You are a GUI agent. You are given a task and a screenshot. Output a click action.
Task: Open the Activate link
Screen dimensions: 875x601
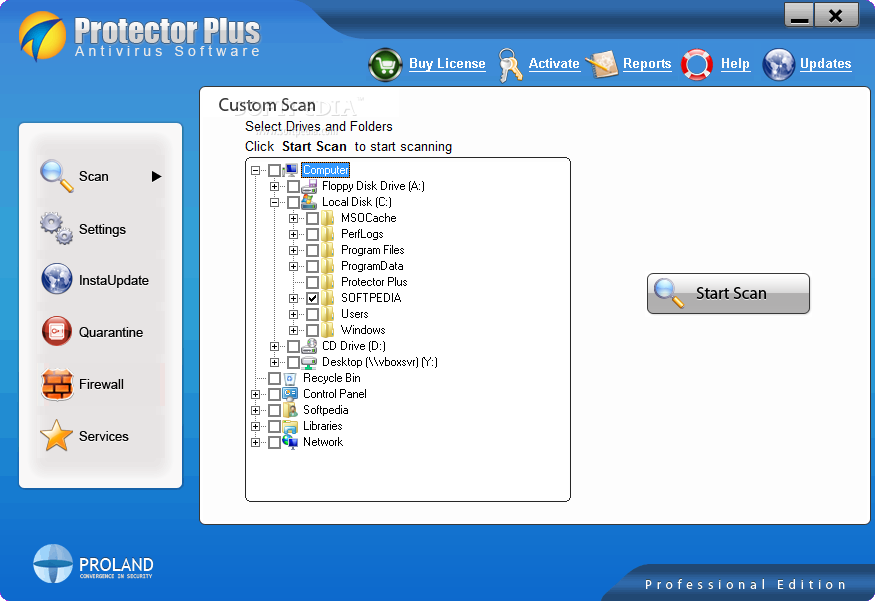(554, 64)
